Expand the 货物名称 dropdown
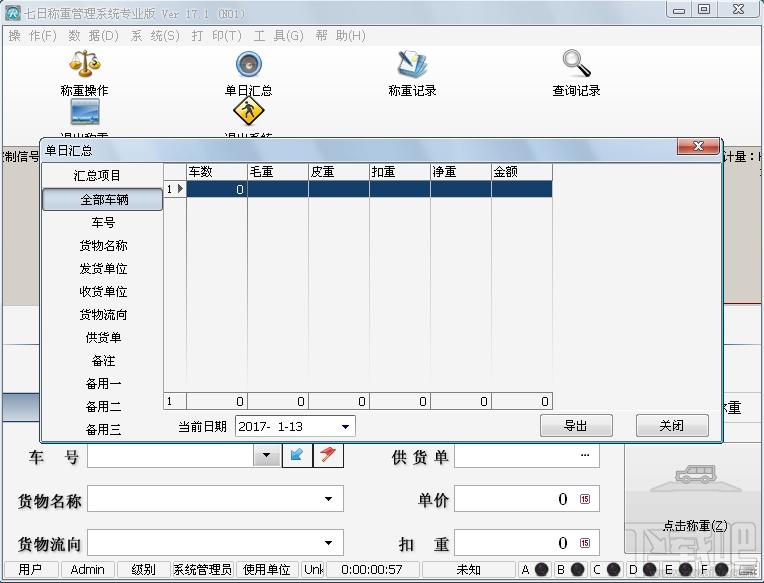The image size is (764, 583). pyautogui.click(x=328, y=499)
